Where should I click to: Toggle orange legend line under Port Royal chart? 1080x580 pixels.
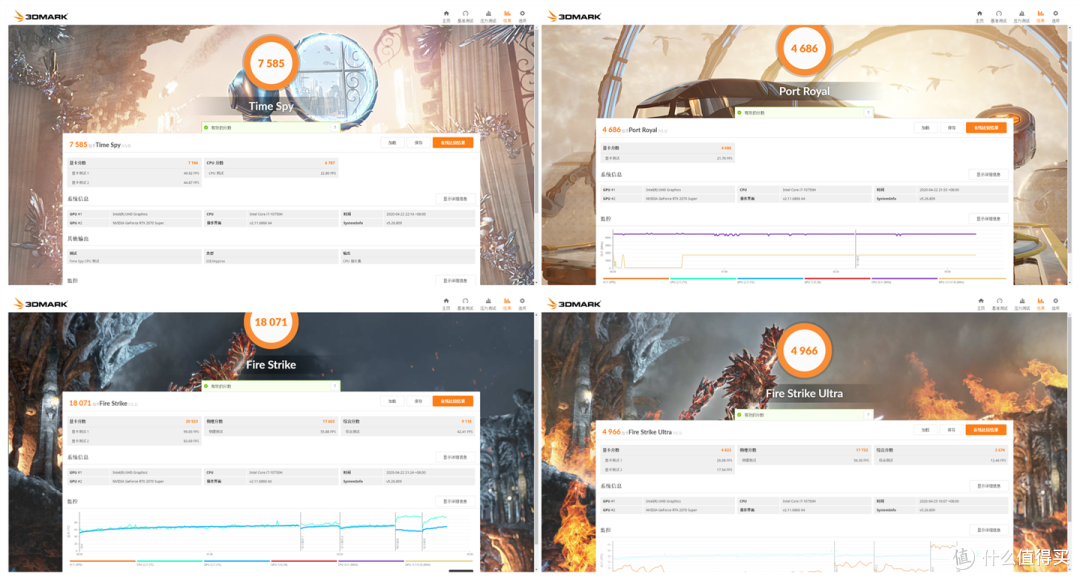point(635,278)
